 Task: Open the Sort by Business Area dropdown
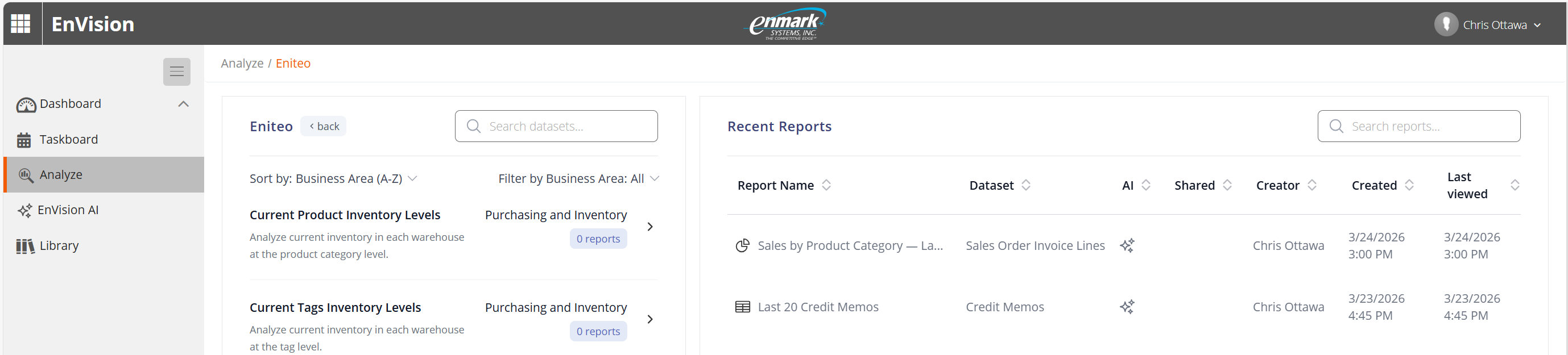coord(333,179)
